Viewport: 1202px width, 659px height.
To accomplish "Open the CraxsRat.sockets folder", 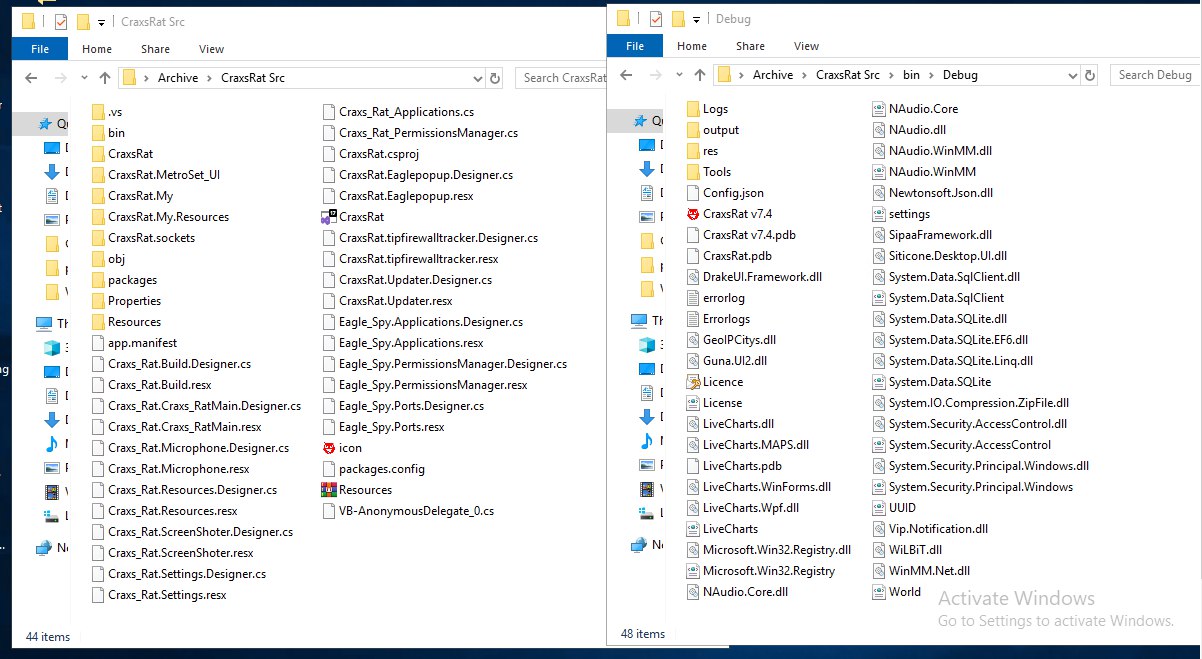I will [x=150, y=238].
